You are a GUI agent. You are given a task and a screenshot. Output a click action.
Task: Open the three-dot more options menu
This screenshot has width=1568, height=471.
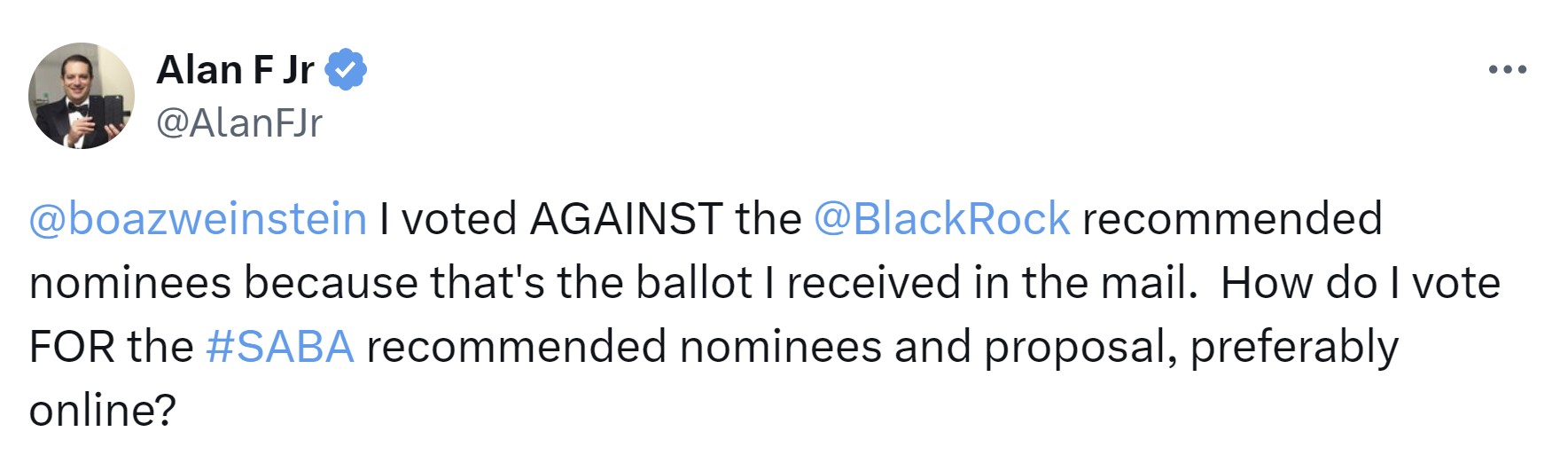coord(1507,69)
